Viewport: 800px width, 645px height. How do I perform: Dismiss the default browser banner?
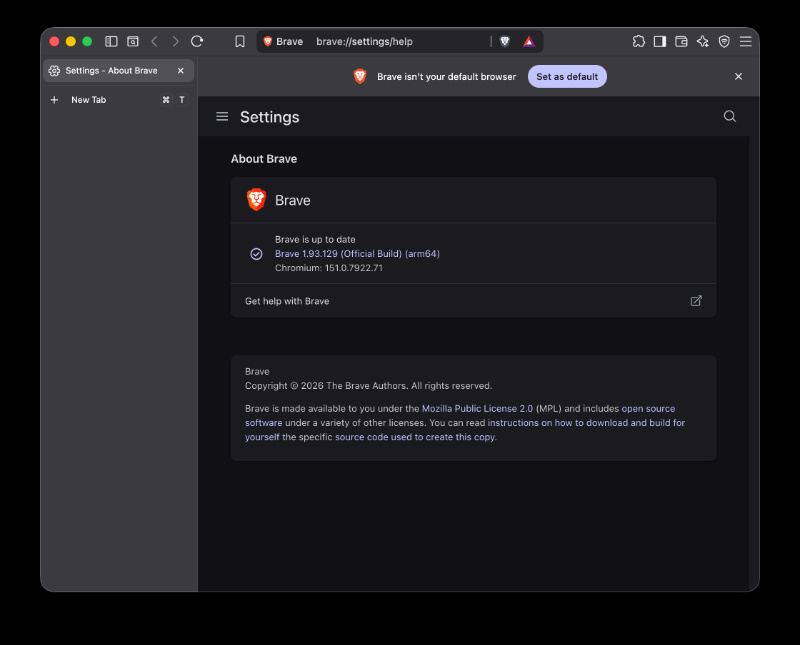click(x=738, y=77)
